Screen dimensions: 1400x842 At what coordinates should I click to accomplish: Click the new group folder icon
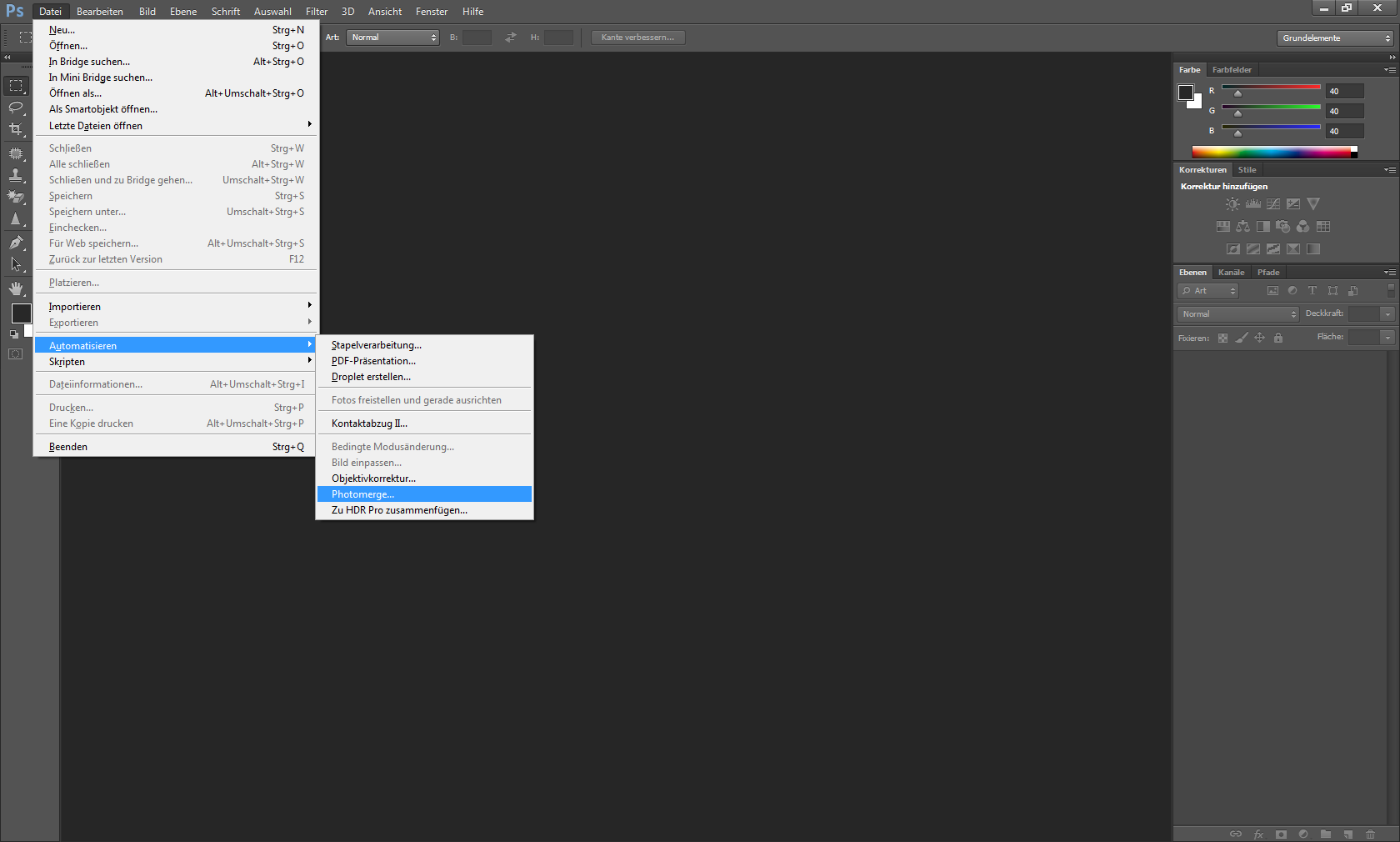[x=1326, y=834]
